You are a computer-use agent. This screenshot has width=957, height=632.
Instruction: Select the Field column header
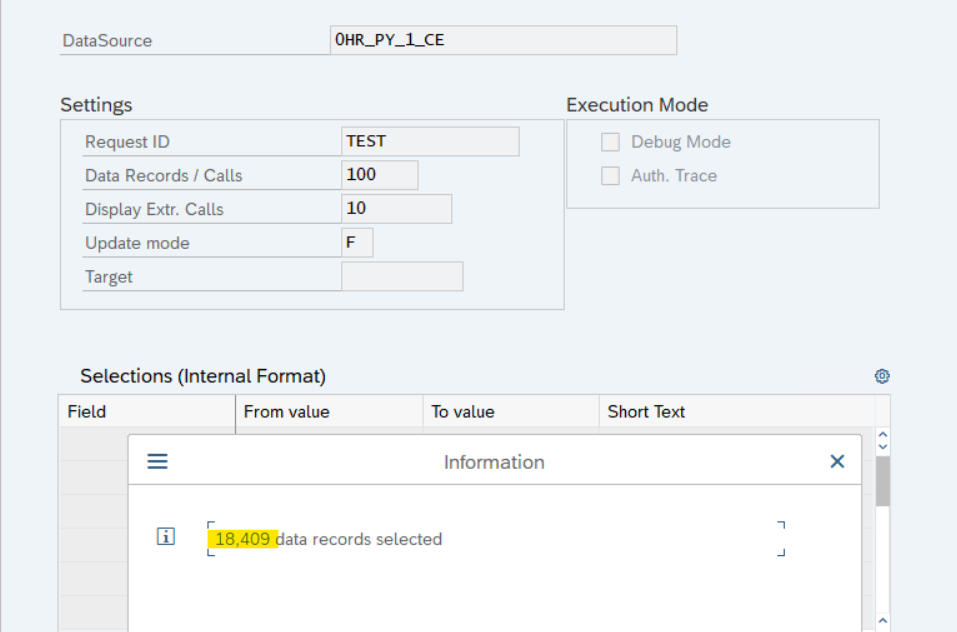point(146,411)
